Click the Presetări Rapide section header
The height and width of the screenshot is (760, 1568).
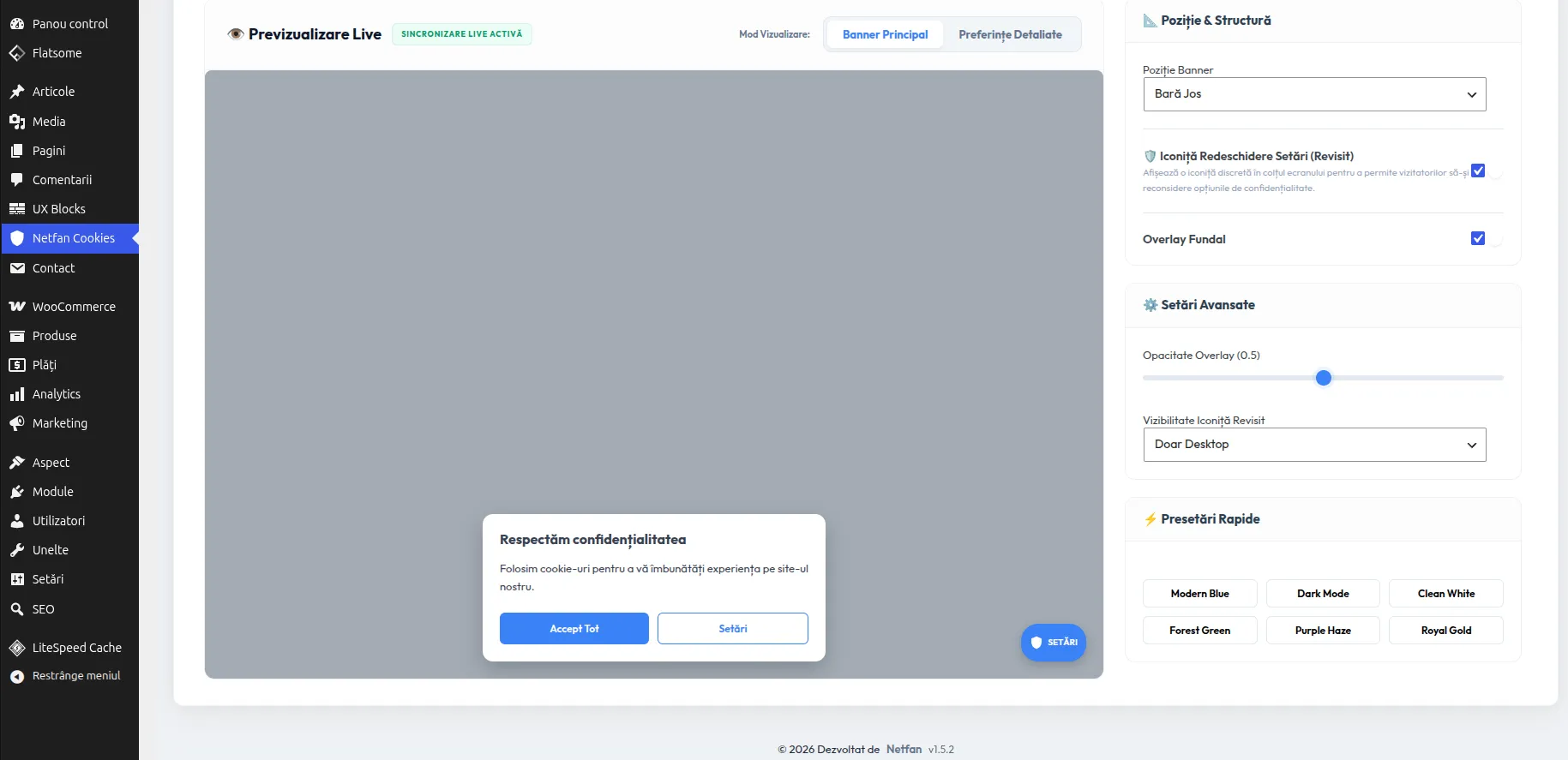click(1202, 519)
